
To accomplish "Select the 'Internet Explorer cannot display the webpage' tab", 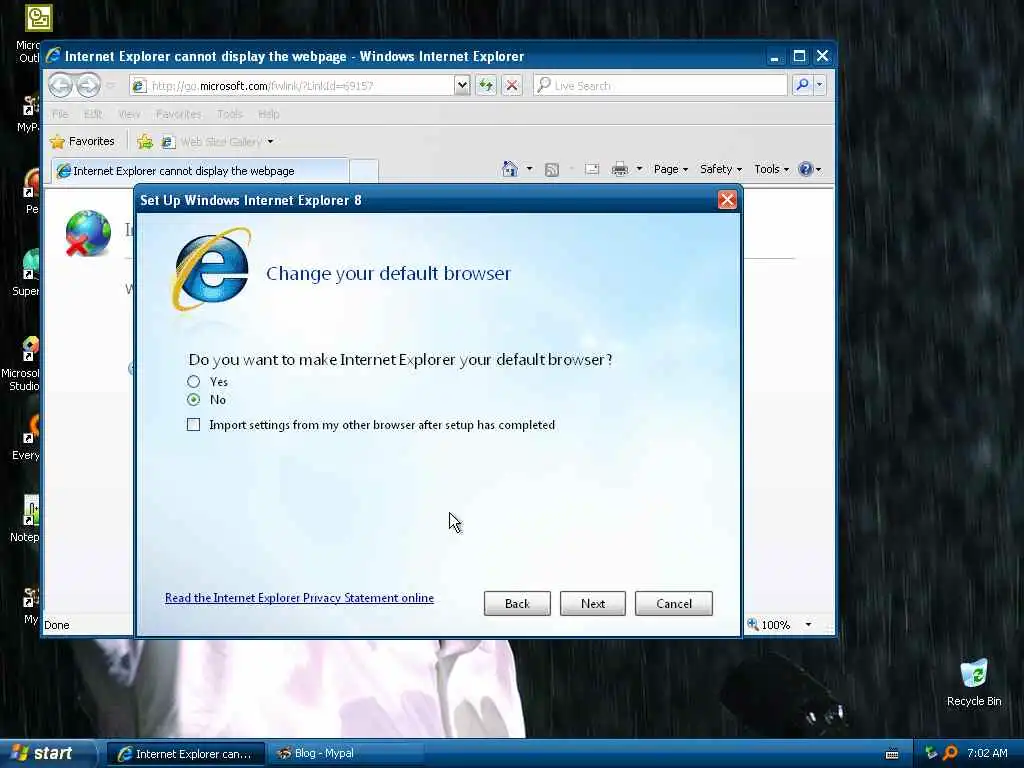I will pos(199,171).
